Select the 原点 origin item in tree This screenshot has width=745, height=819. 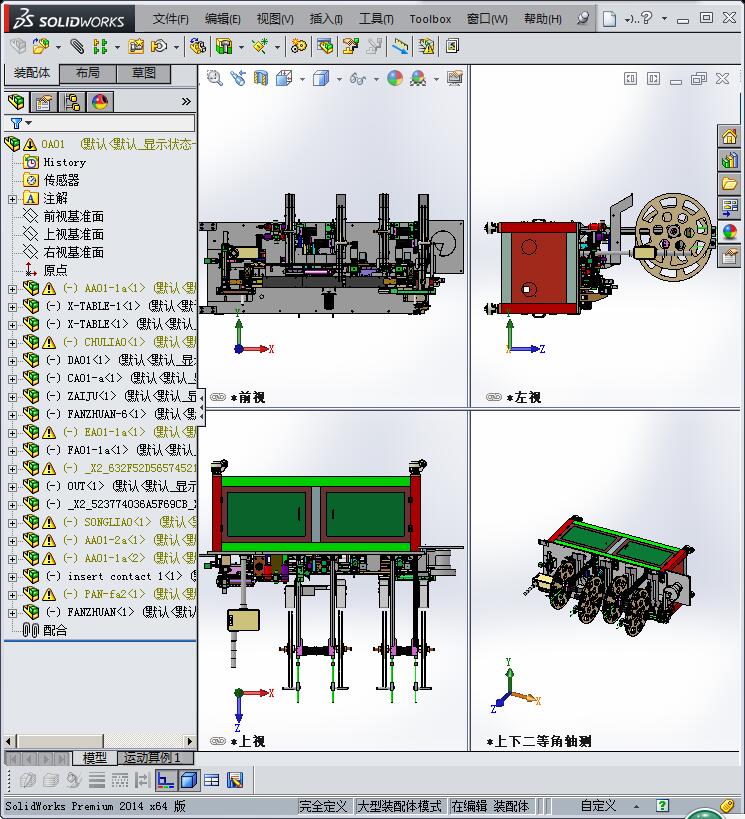point(55,271)
